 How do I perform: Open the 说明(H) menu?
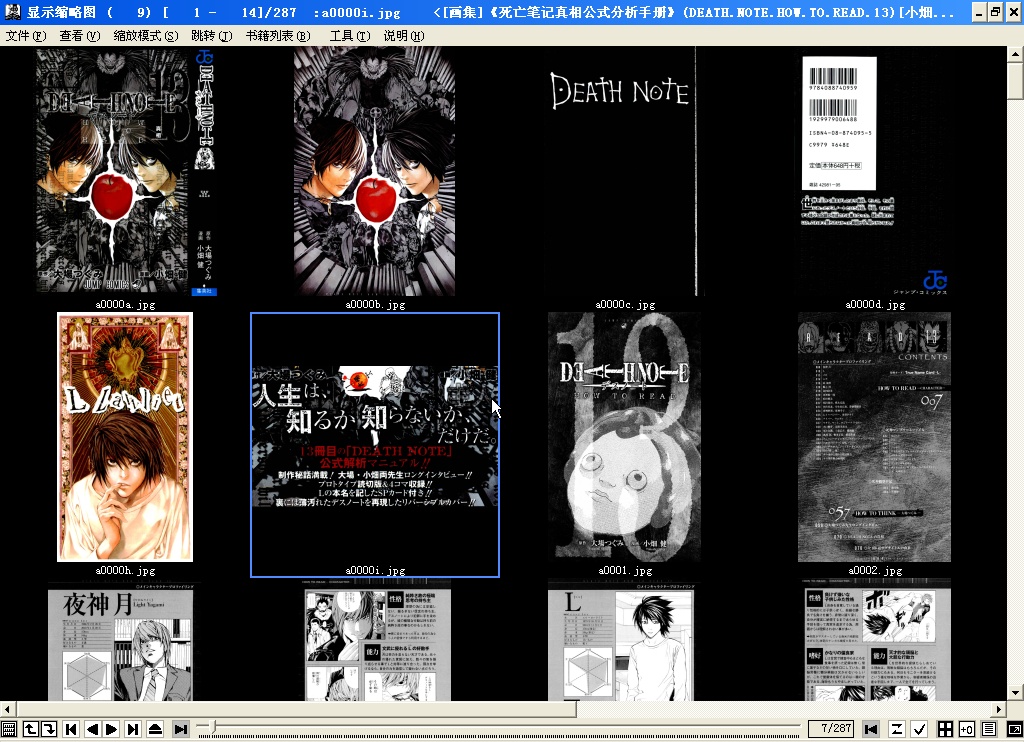point(404,36)
